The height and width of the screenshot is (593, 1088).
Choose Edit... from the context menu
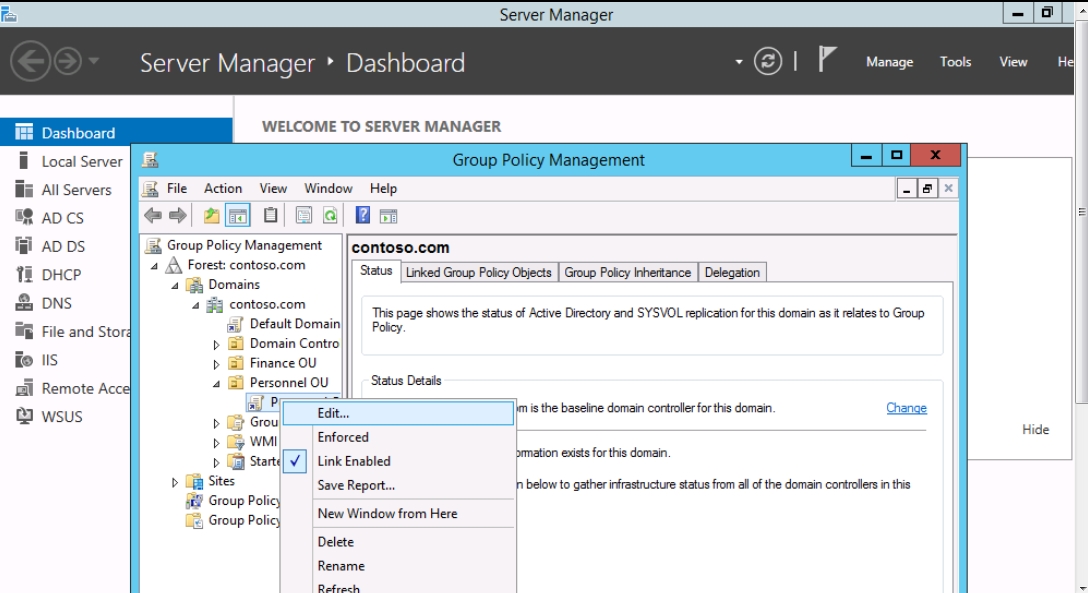334,413
